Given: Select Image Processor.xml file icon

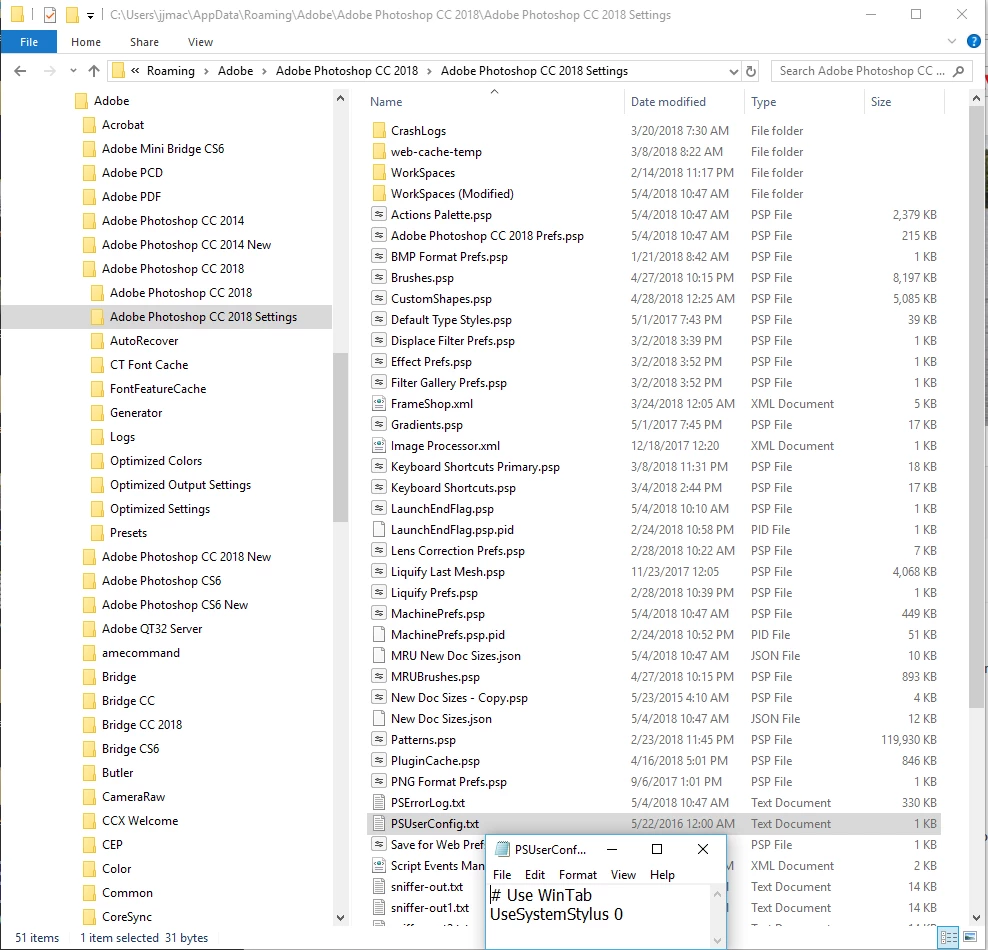Looking at the screenshot, I should tap(379, 445).
